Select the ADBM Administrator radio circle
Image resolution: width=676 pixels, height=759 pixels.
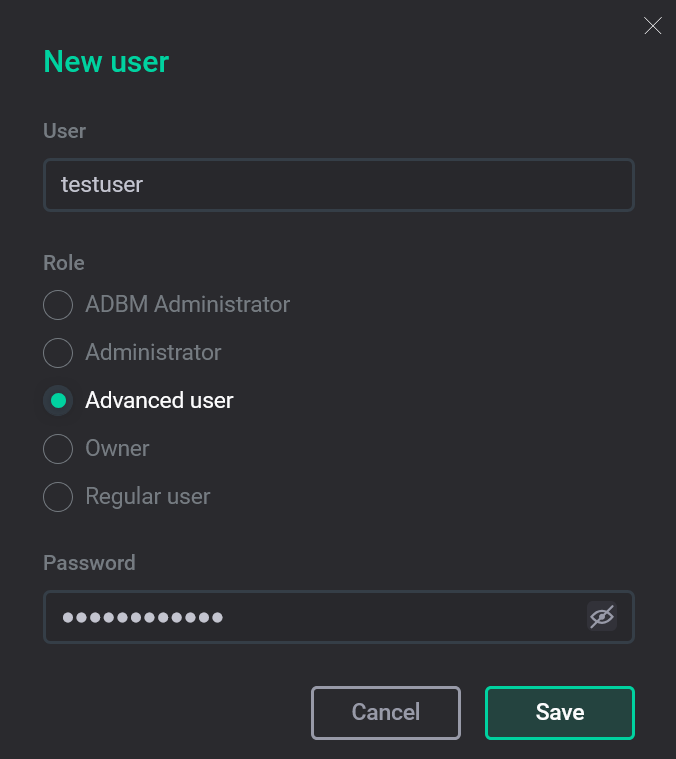(58, 305)
